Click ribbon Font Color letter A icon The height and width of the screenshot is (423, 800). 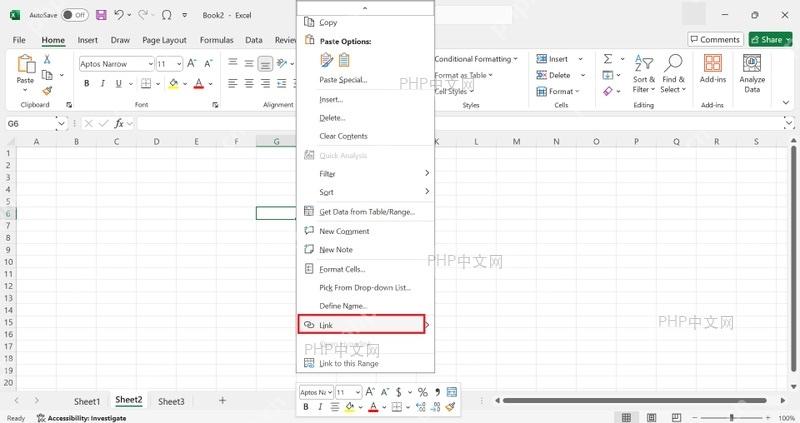click(x=199, y=83)
